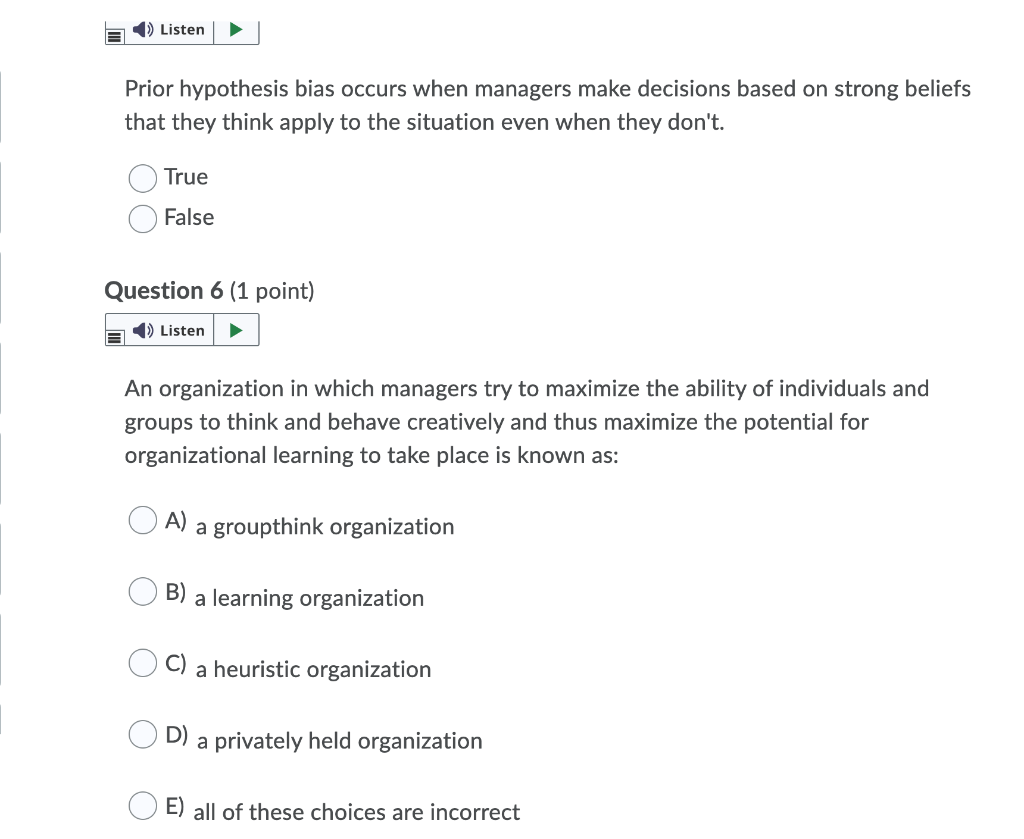Screen dimensions: 1024x839
Task: Select the True radio button
Action: pyautogui.click(x=142, y=178)
